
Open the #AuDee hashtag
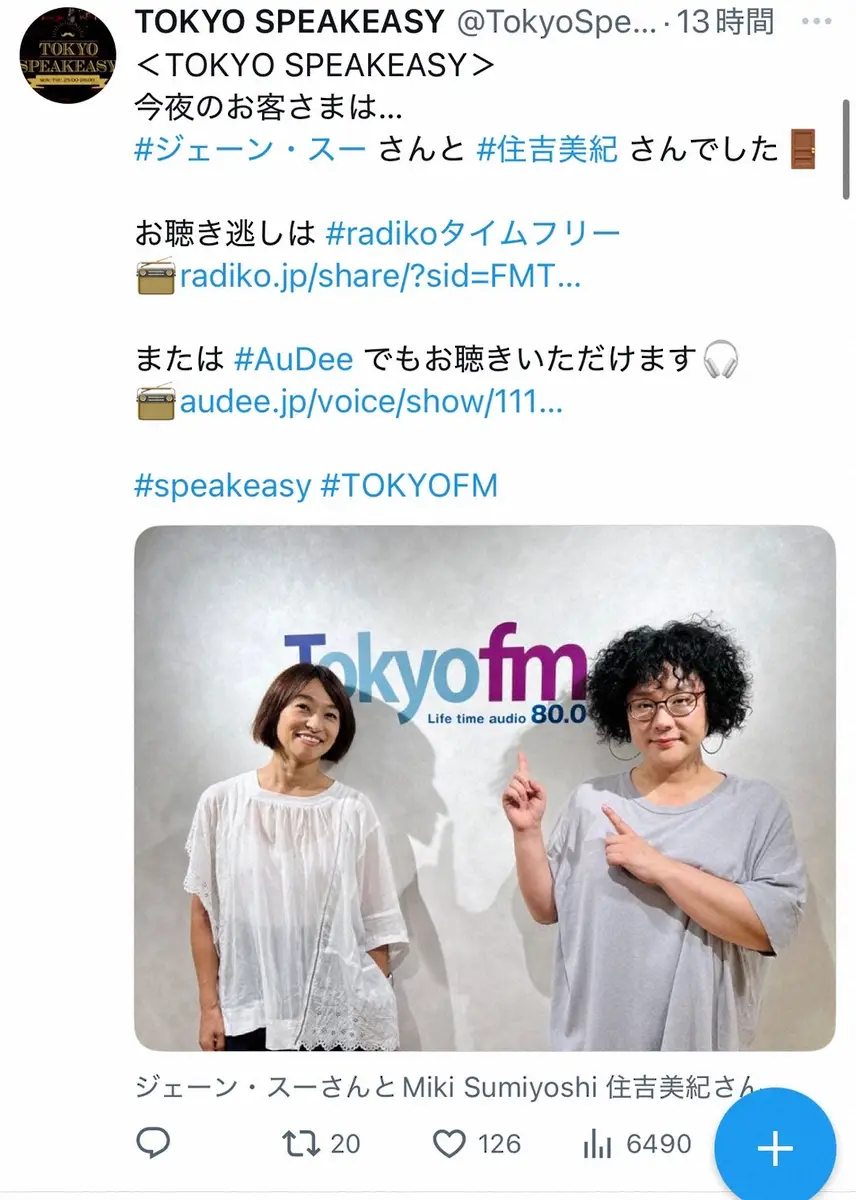tap(295, 358)
